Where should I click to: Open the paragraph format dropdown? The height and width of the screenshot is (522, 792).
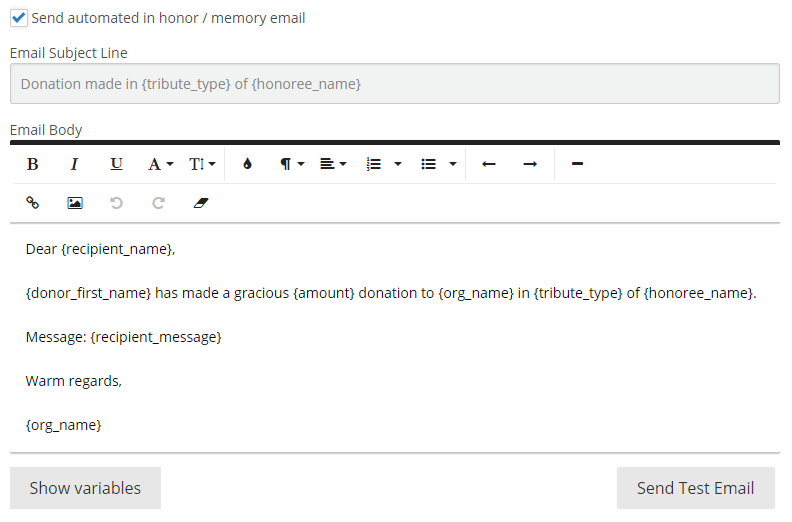click(291, 164)
